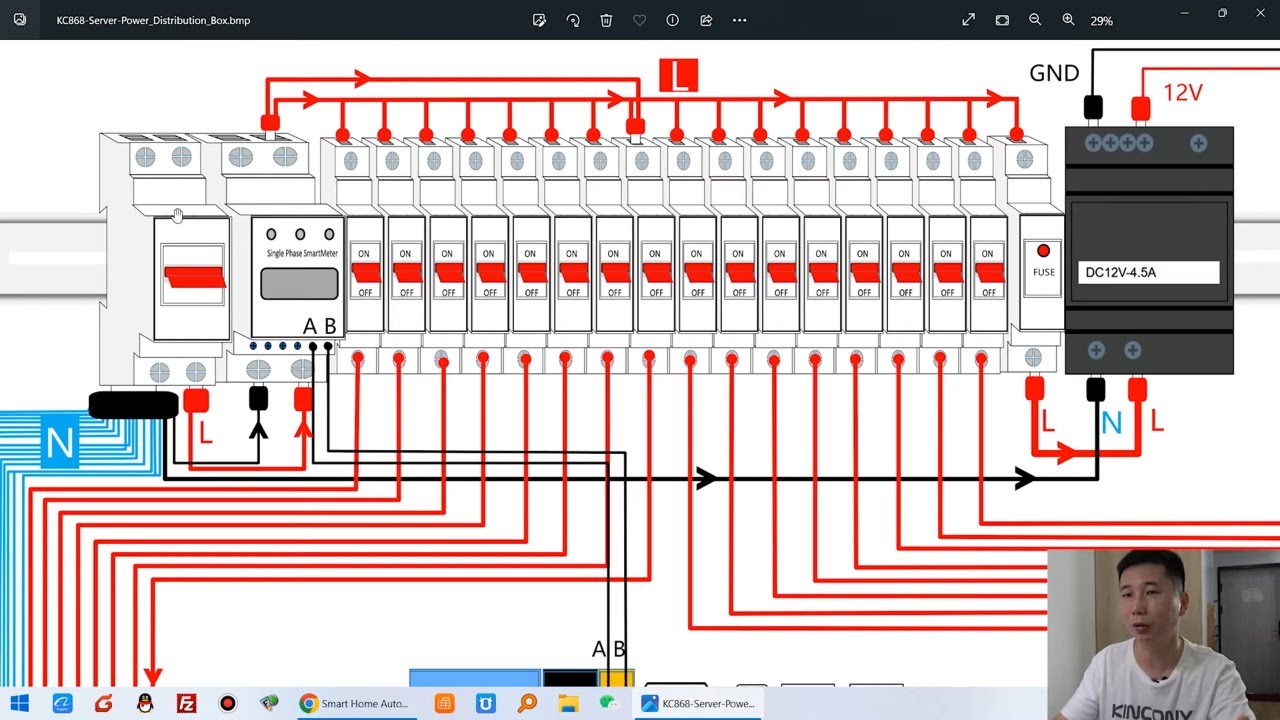
Task: Open the orange calculator taskbar icon
Action: (444, 703)
